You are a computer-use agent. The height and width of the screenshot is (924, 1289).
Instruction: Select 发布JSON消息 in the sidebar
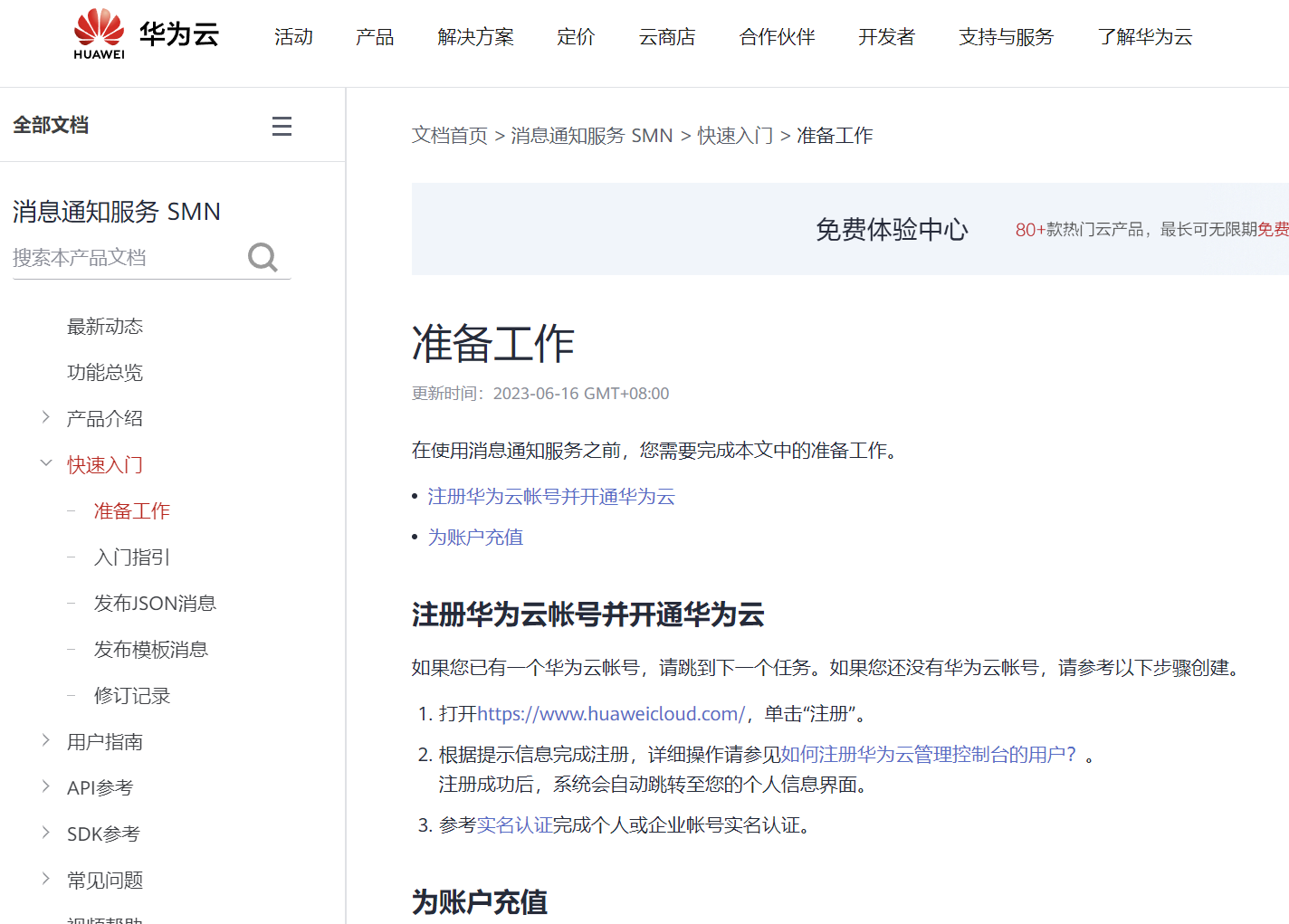155,603
